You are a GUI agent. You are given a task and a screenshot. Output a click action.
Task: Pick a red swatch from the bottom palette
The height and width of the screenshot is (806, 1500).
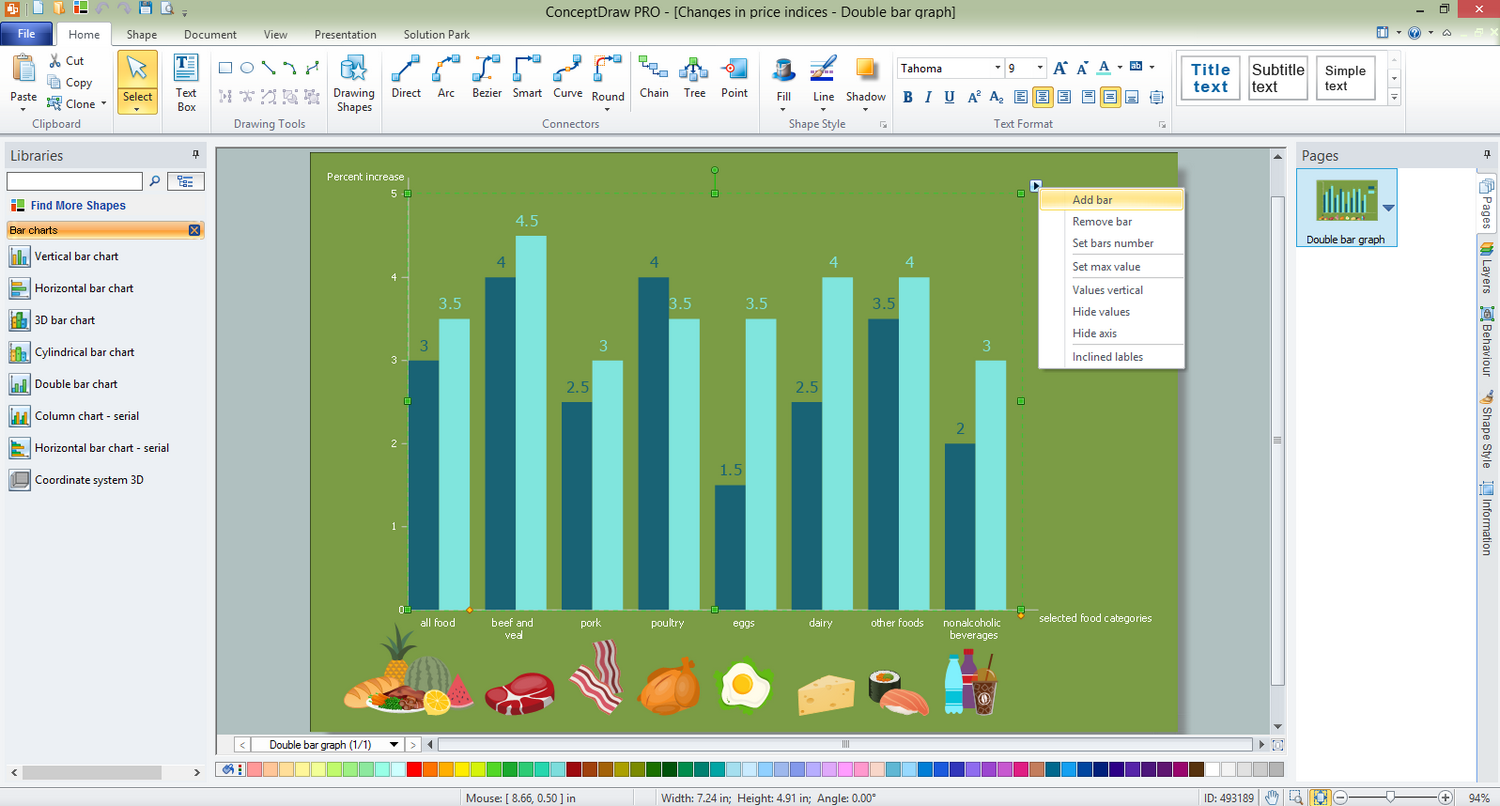coord(412,769)
